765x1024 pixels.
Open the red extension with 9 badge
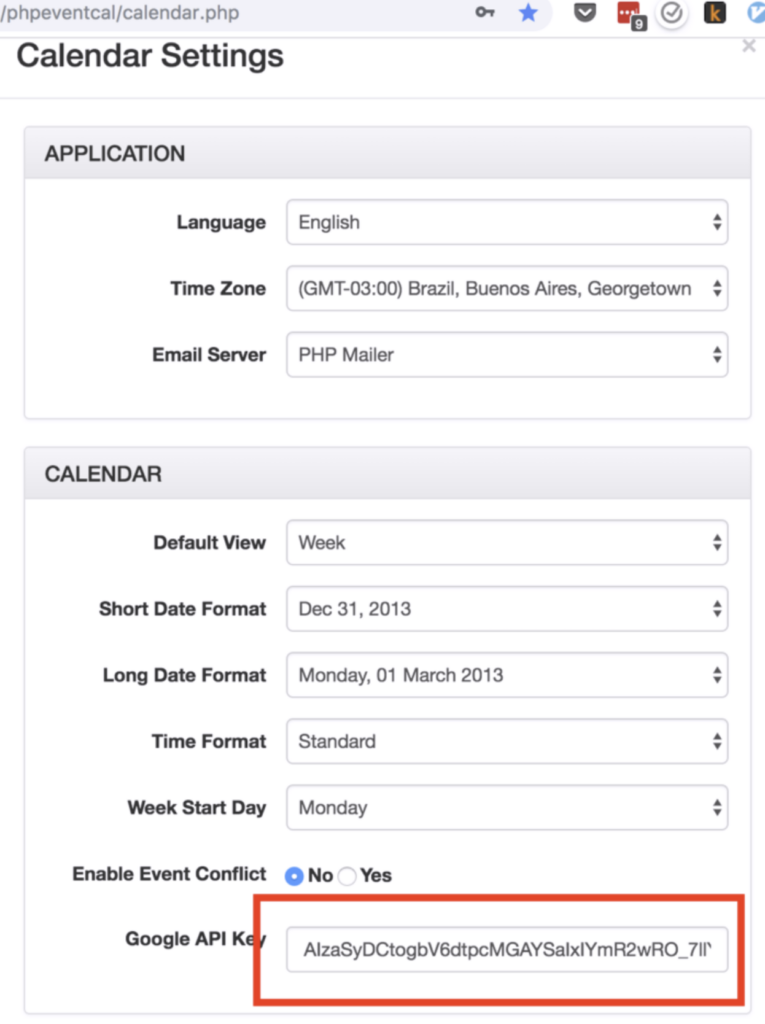point(630,15)
